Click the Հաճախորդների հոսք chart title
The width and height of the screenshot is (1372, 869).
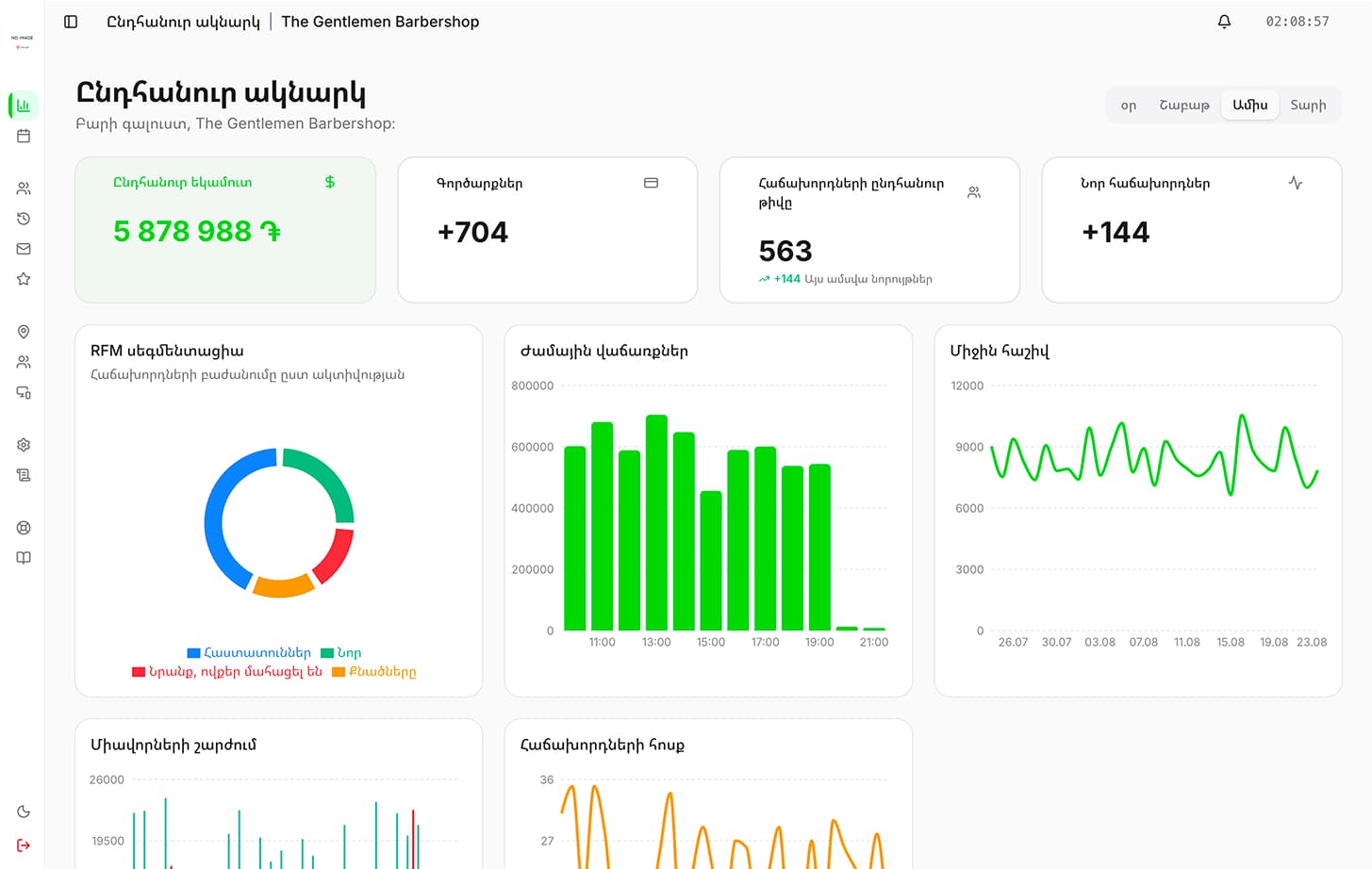pos(603,745)
